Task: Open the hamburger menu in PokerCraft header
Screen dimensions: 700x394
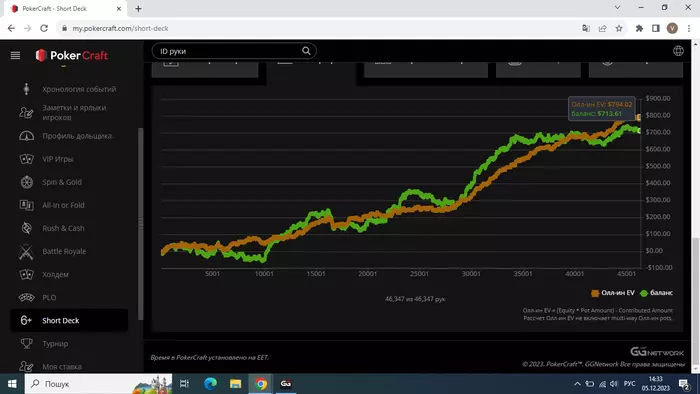Action: click(x=15, y=55)
